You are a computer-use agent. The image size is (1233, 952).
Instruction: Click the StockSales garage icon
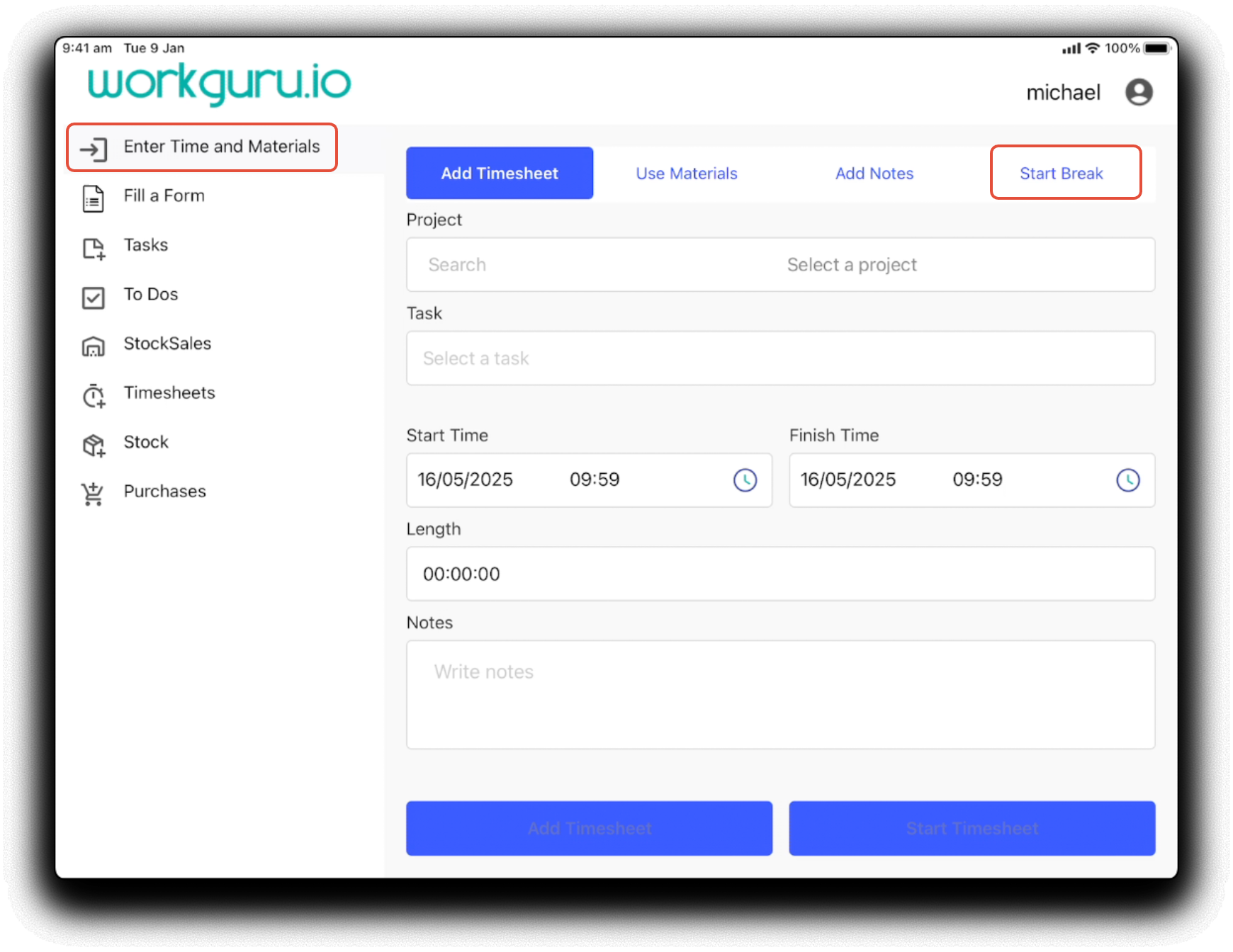click(x=94, y=346)
